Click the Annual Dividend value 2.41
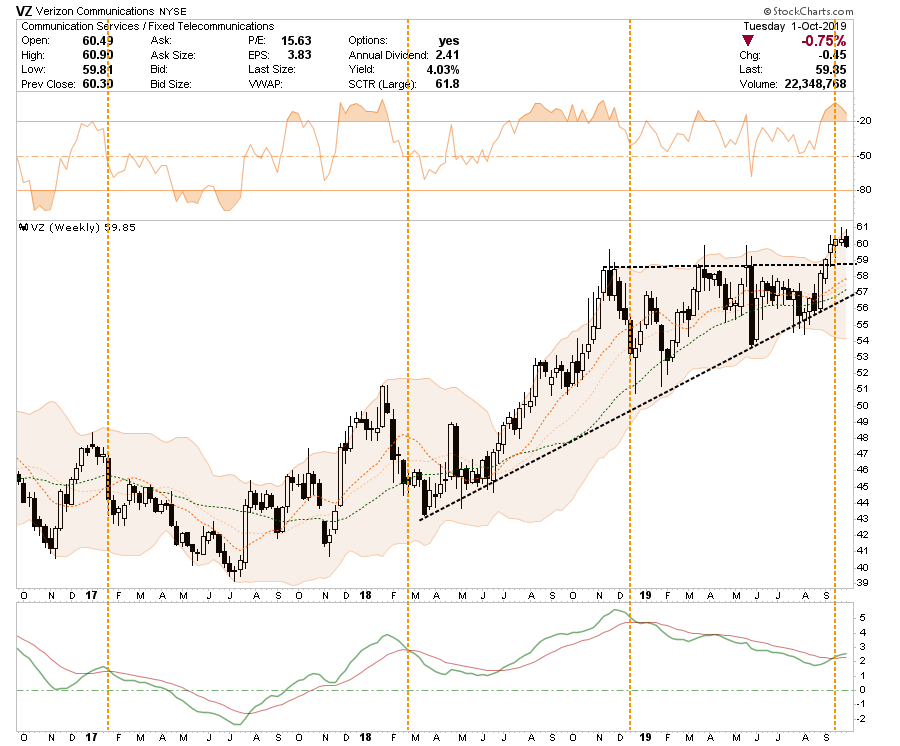This screenshot has height=746, width=900. tap(447, 55)
